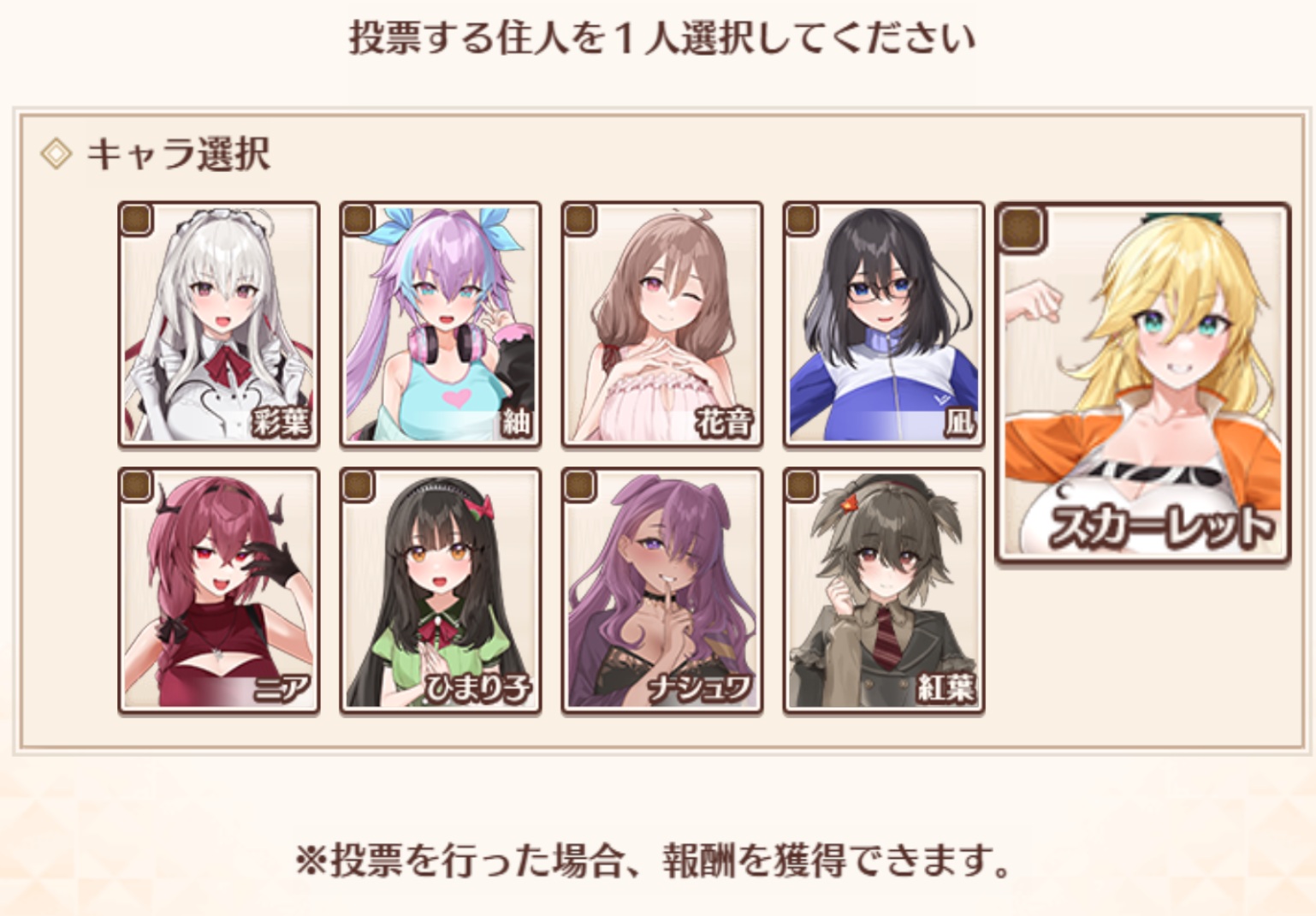Select the ニア character portrait

point(219,591)
